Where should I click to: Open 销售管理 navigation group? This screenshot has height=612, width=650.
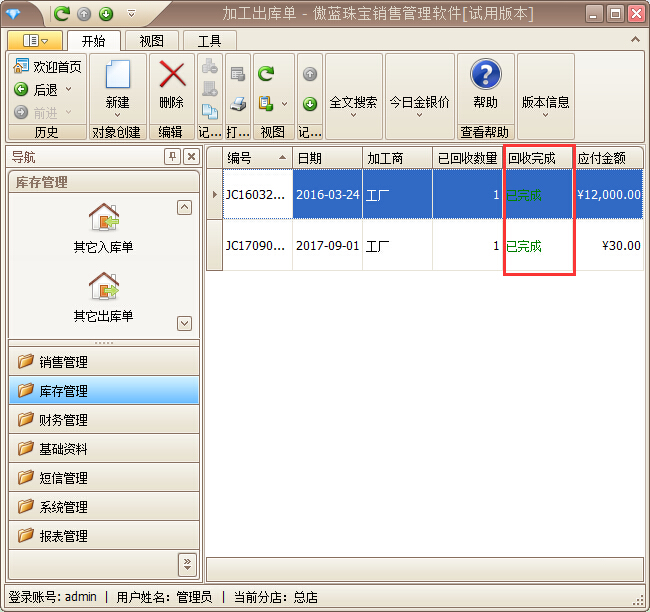(103, 362)
